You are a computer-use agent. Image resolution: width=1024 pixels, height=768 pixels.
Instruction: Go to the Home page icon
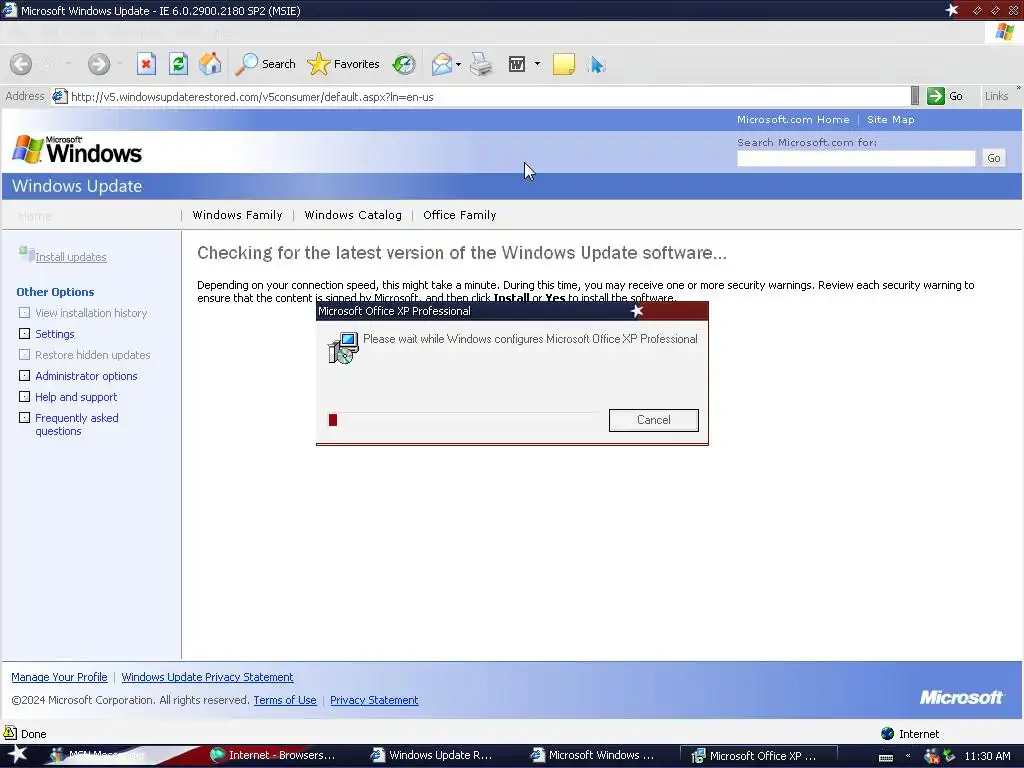210,64
